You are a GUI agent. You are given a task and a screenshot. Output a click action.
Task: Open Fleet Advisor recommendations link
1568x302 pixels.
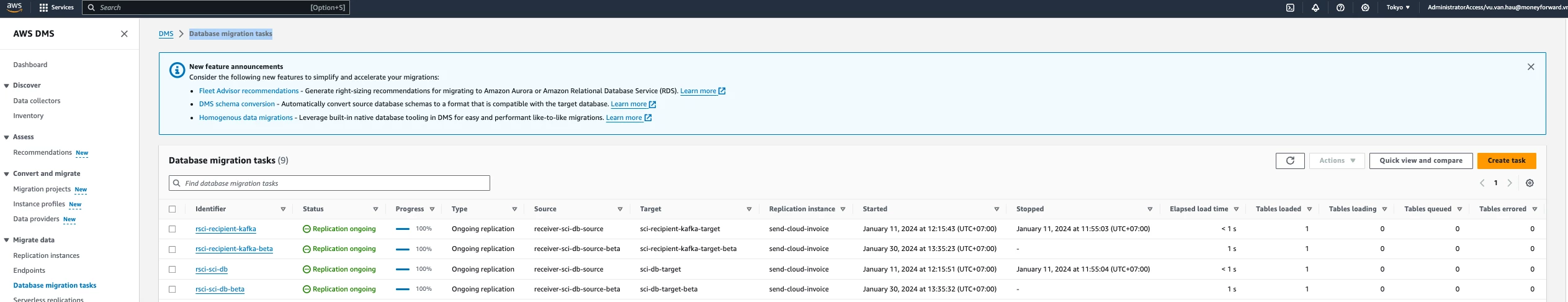coord(249,91)
